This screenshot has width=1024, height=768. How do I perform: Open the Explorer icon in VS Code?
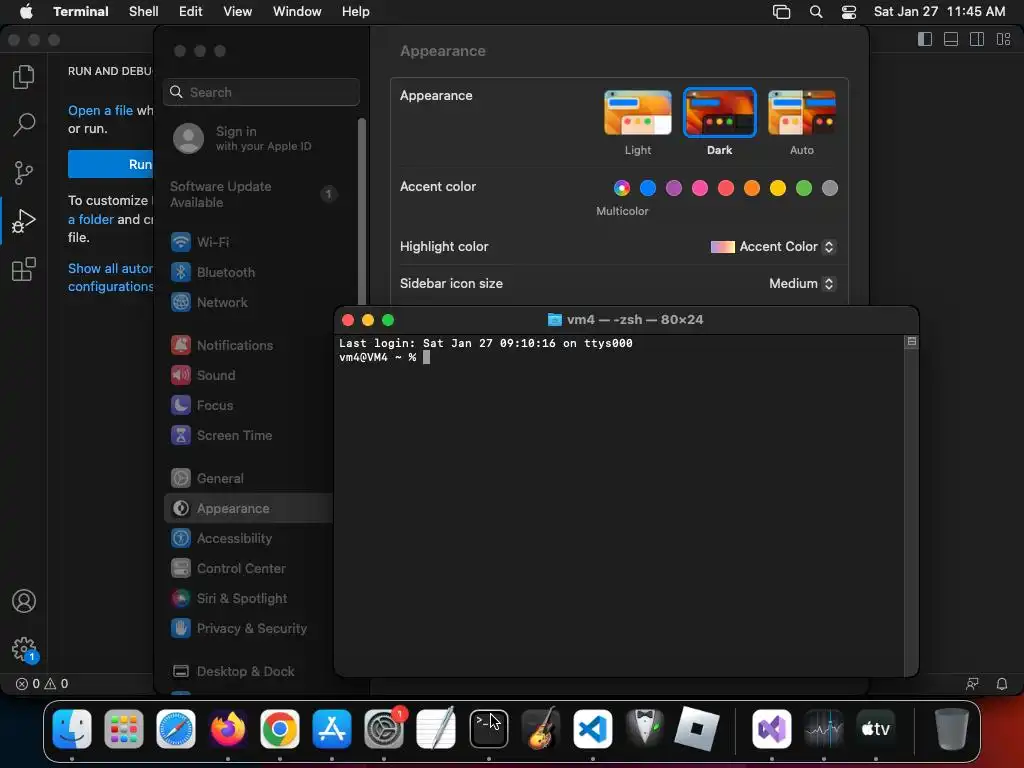[x=24, y=77]
